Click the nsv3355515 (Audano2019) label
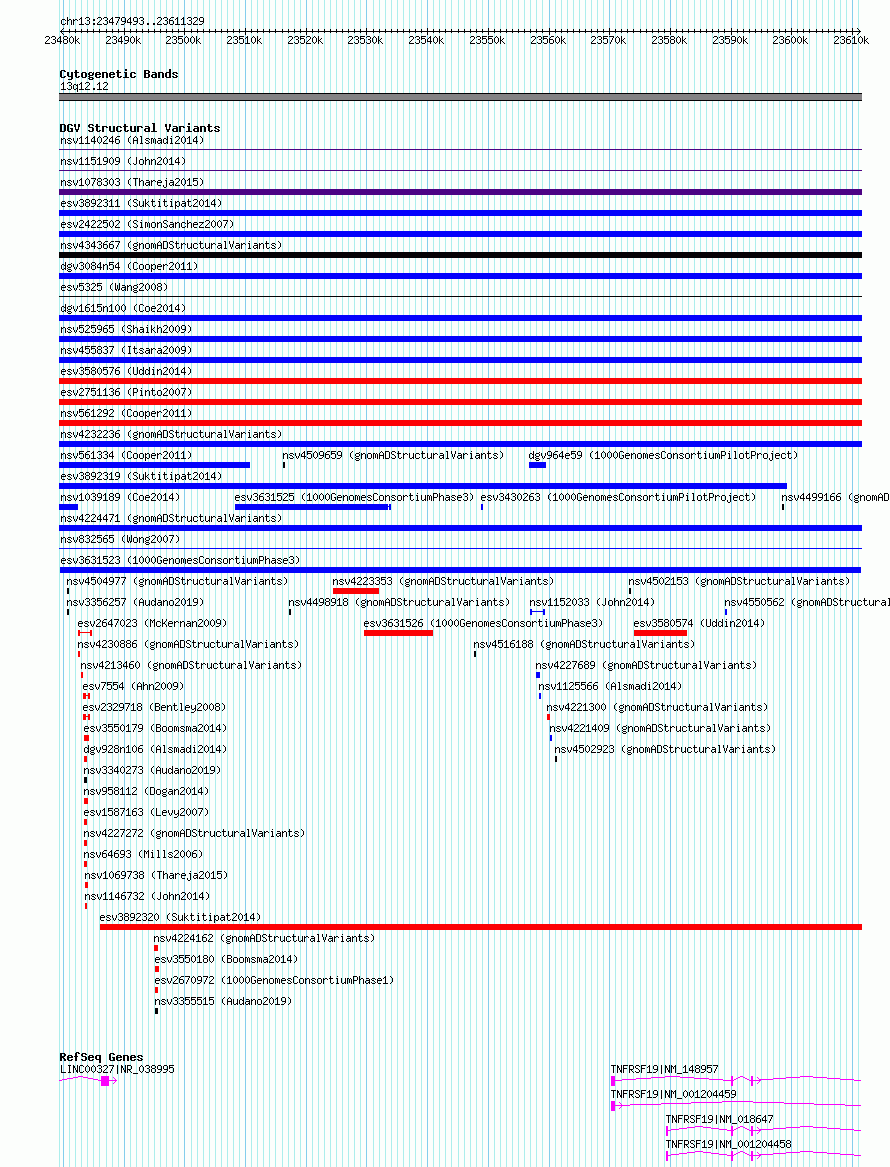This screenshot has height=1167, width=890. pyautogui.click(x=222, y=1000)
